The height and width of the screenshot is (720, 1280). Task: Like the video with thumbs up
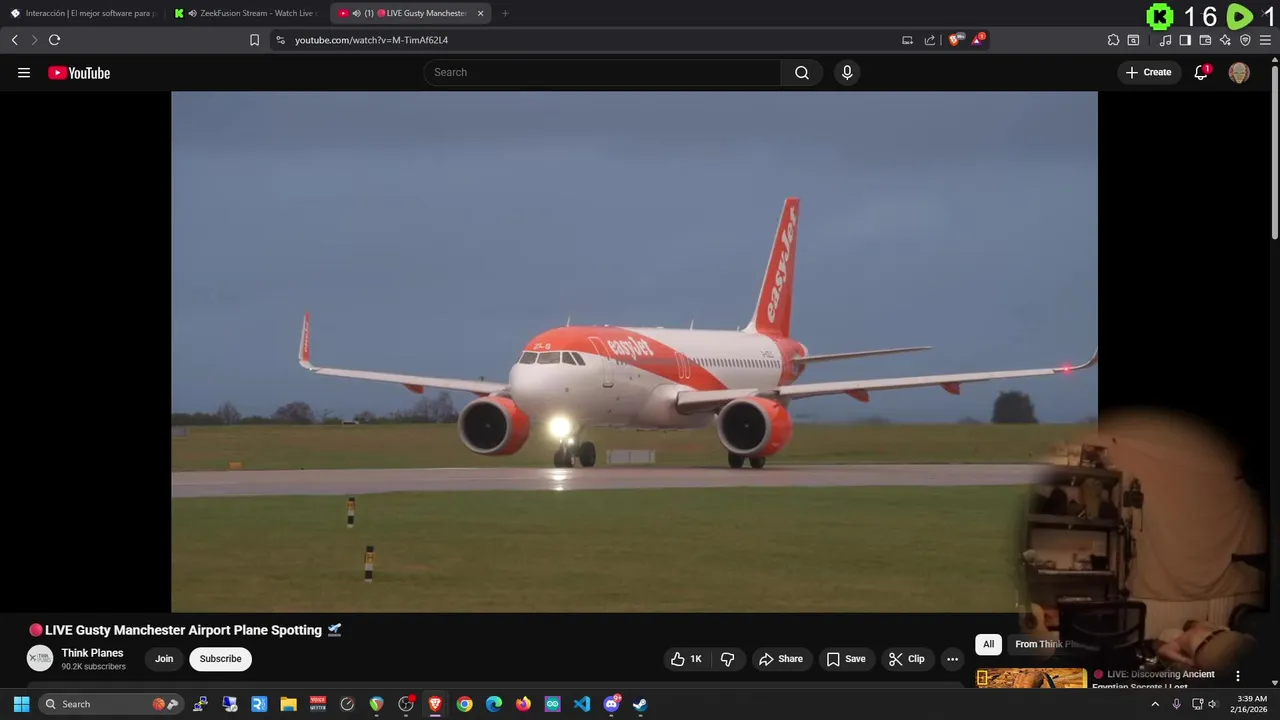686,659
